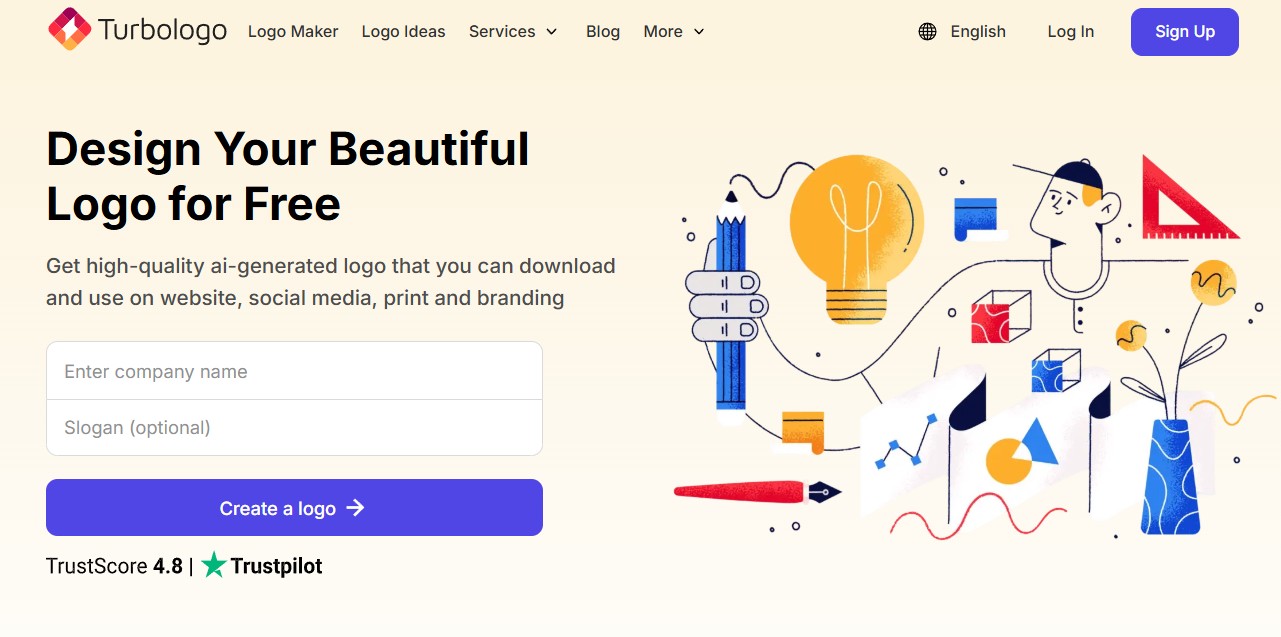Select Logo Maker in the navigation bar
The width and height of the screenshot is (1281, 637).
coord(293,32)
